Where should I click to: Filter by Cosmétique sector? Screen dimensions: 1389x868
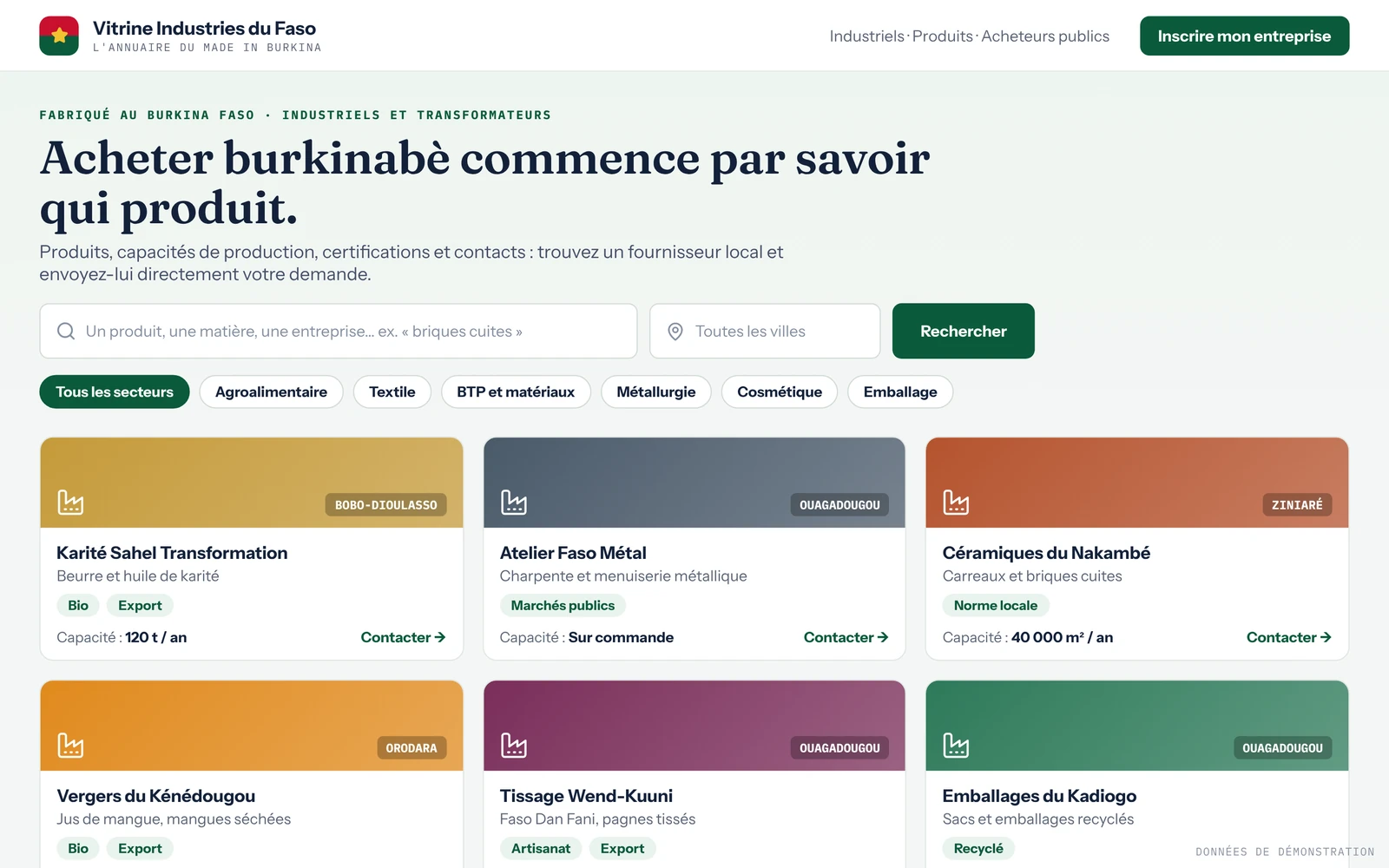pos(780,391)
